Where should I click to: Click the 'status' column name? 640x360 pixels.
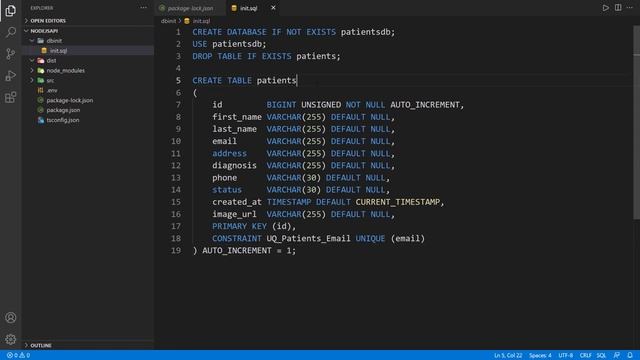point(227,190)
